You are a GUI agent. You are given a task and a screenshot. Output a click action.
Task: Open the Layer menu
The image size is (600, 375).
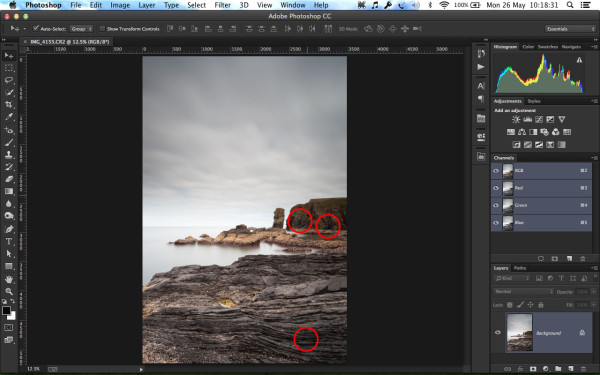147,5
